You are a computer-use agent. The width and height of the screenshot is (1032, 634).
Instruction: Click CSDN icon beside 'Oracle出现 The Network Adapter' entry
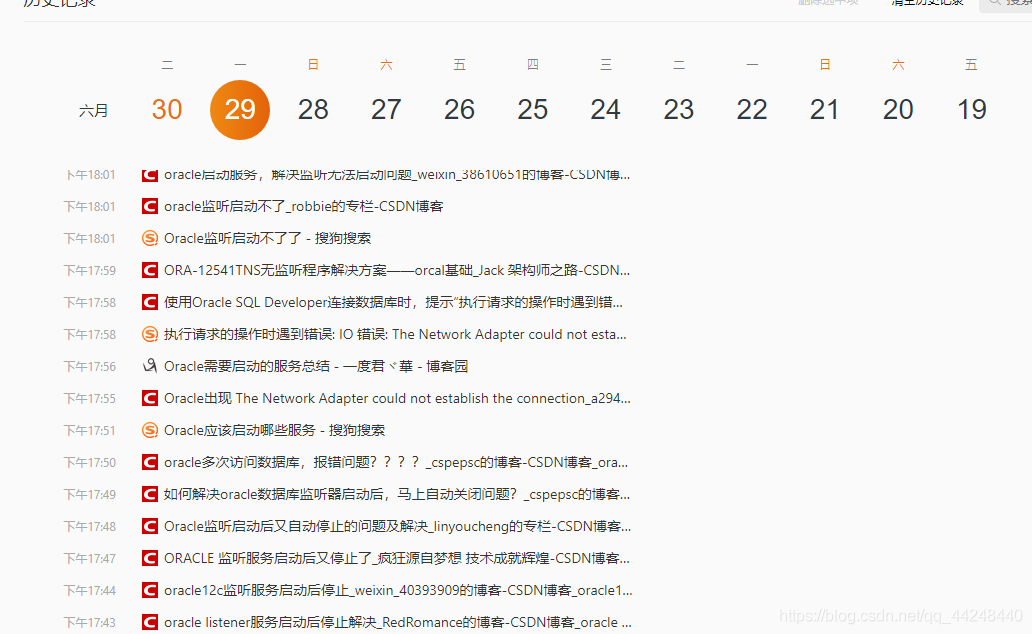pyautogui.click(x=150, y=398)
